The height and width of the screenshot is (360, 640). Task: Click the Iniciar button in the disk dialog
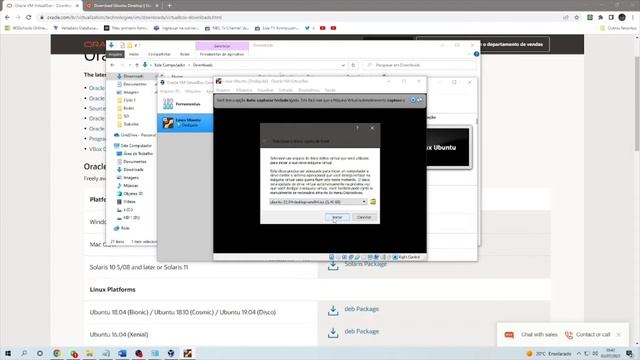click(x=337, y=217)
